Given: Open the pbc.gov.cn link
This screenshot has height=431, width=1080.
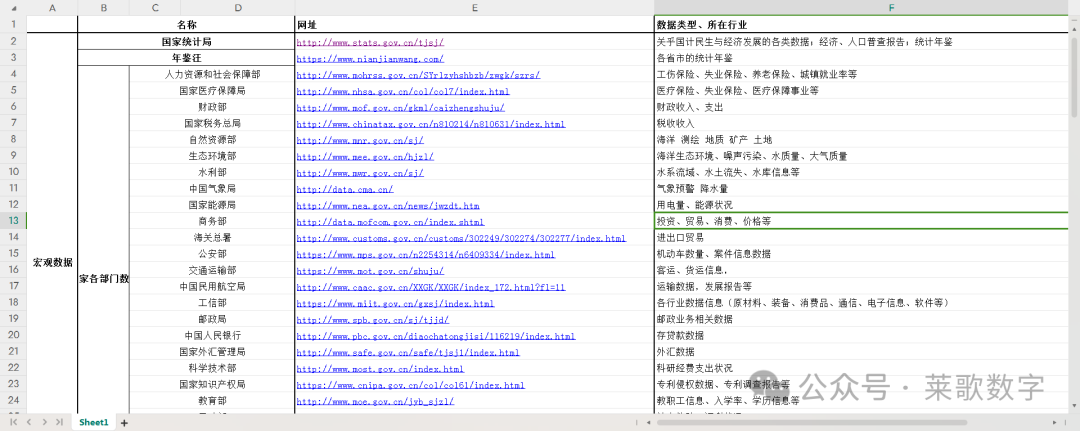Looking at the screenshot, I should pos(435,336).
